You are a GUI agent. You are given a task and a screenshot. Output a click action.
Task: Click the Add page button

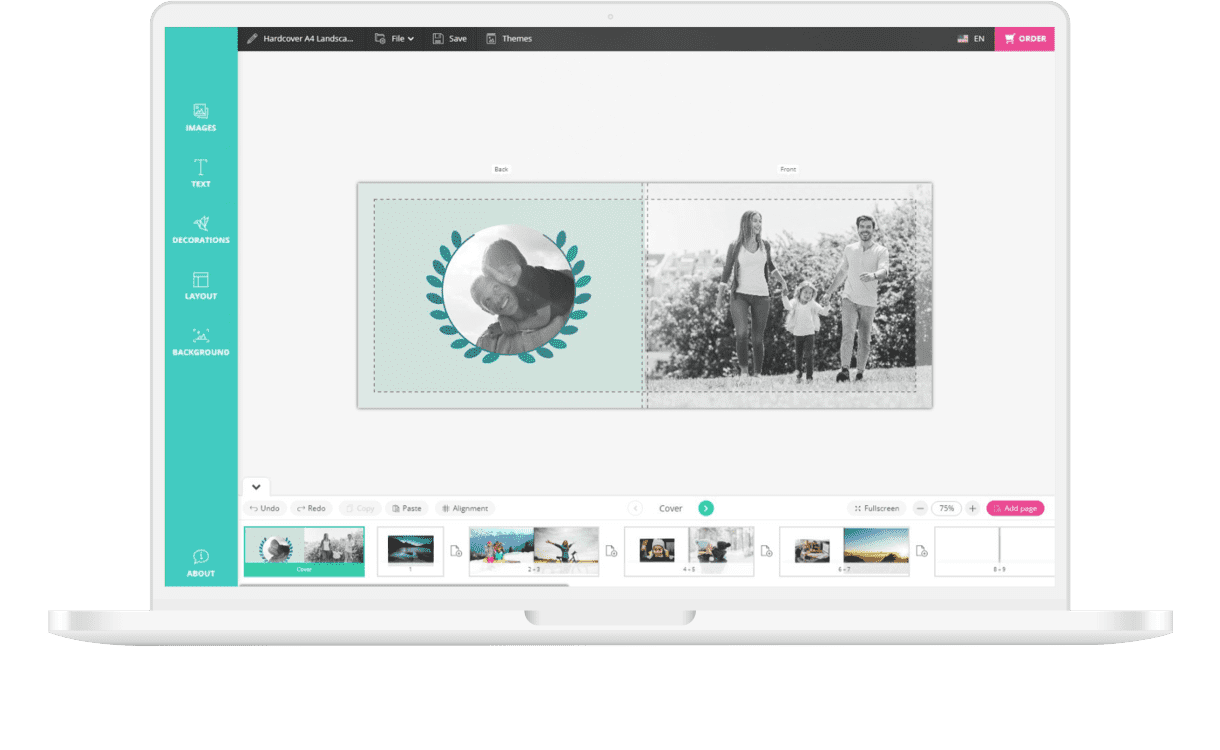[x=1015, y=508]
